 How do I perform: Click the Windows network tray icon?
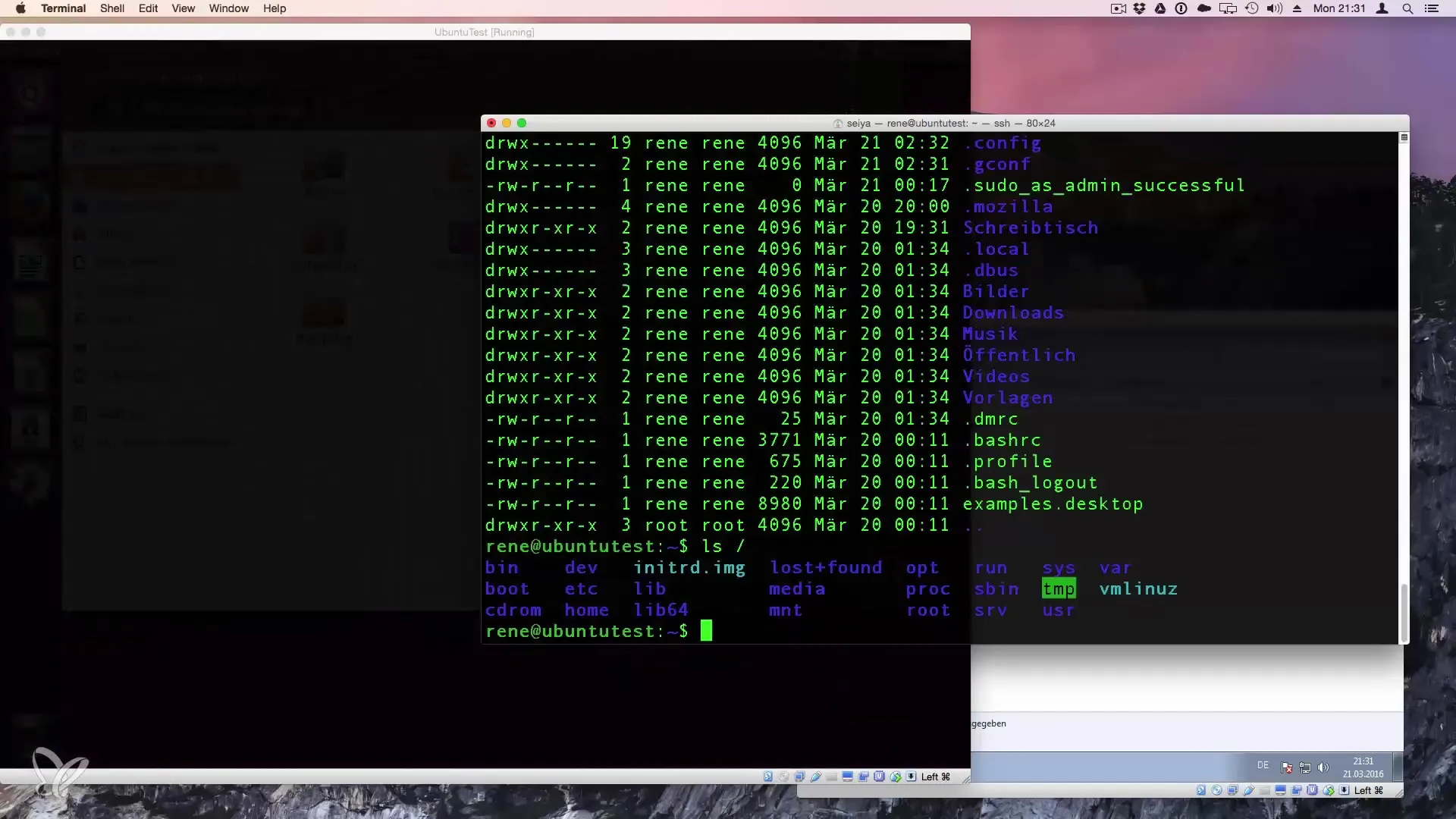[x=1305, y=767]
